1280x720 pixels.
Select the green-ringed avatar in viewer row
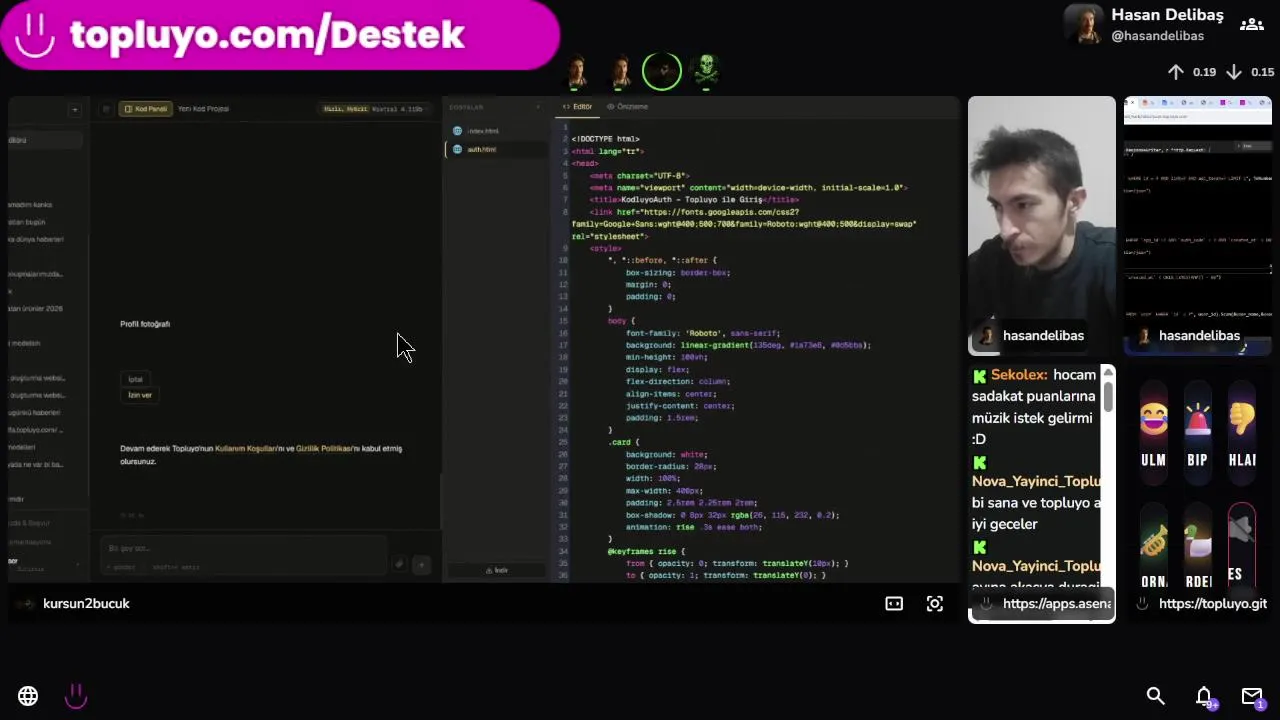[662, 71]
